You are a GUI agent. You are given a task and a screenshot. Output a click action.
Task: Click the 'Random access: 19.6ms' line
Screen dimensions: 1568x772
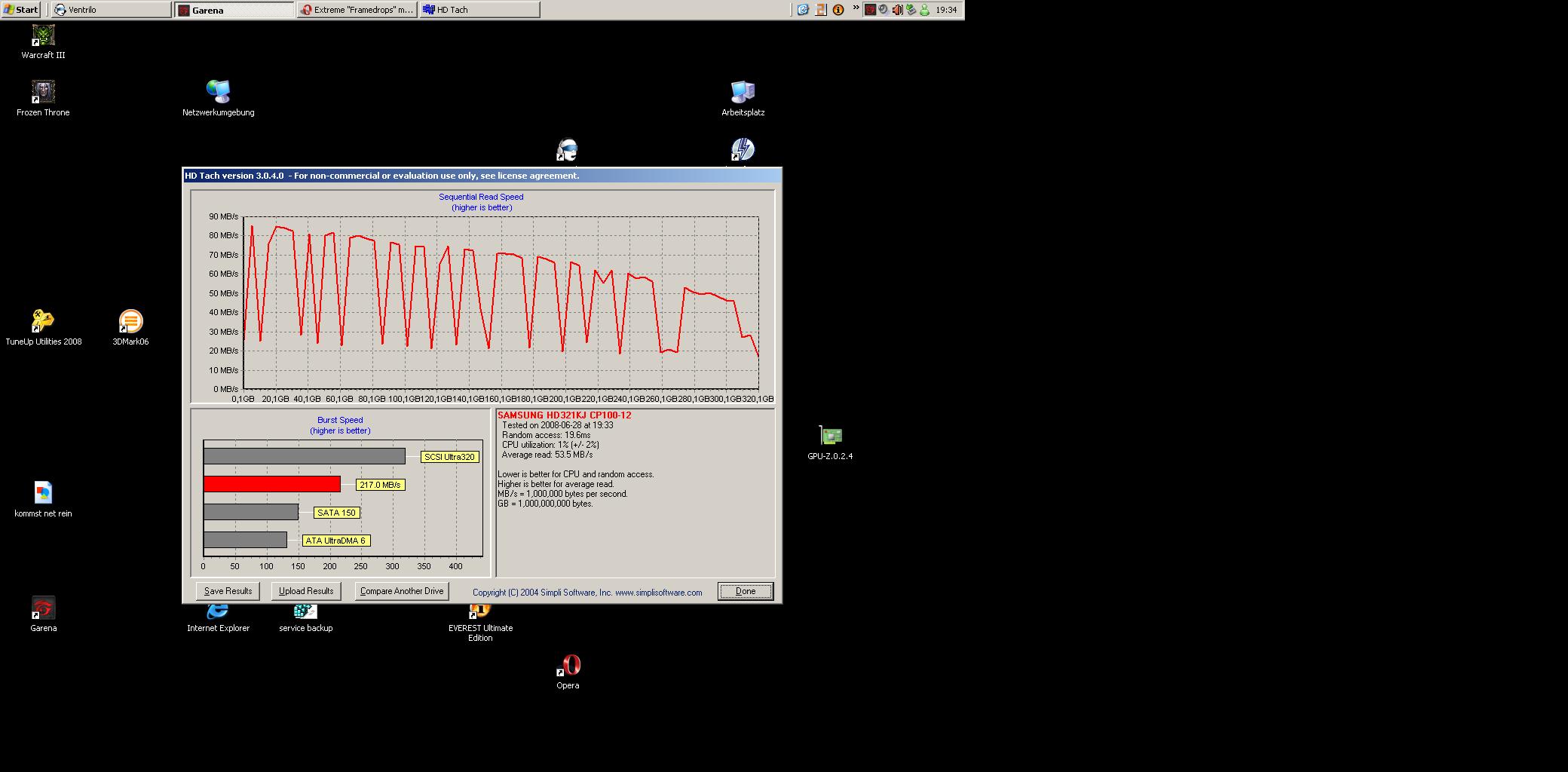click(547, 435)
